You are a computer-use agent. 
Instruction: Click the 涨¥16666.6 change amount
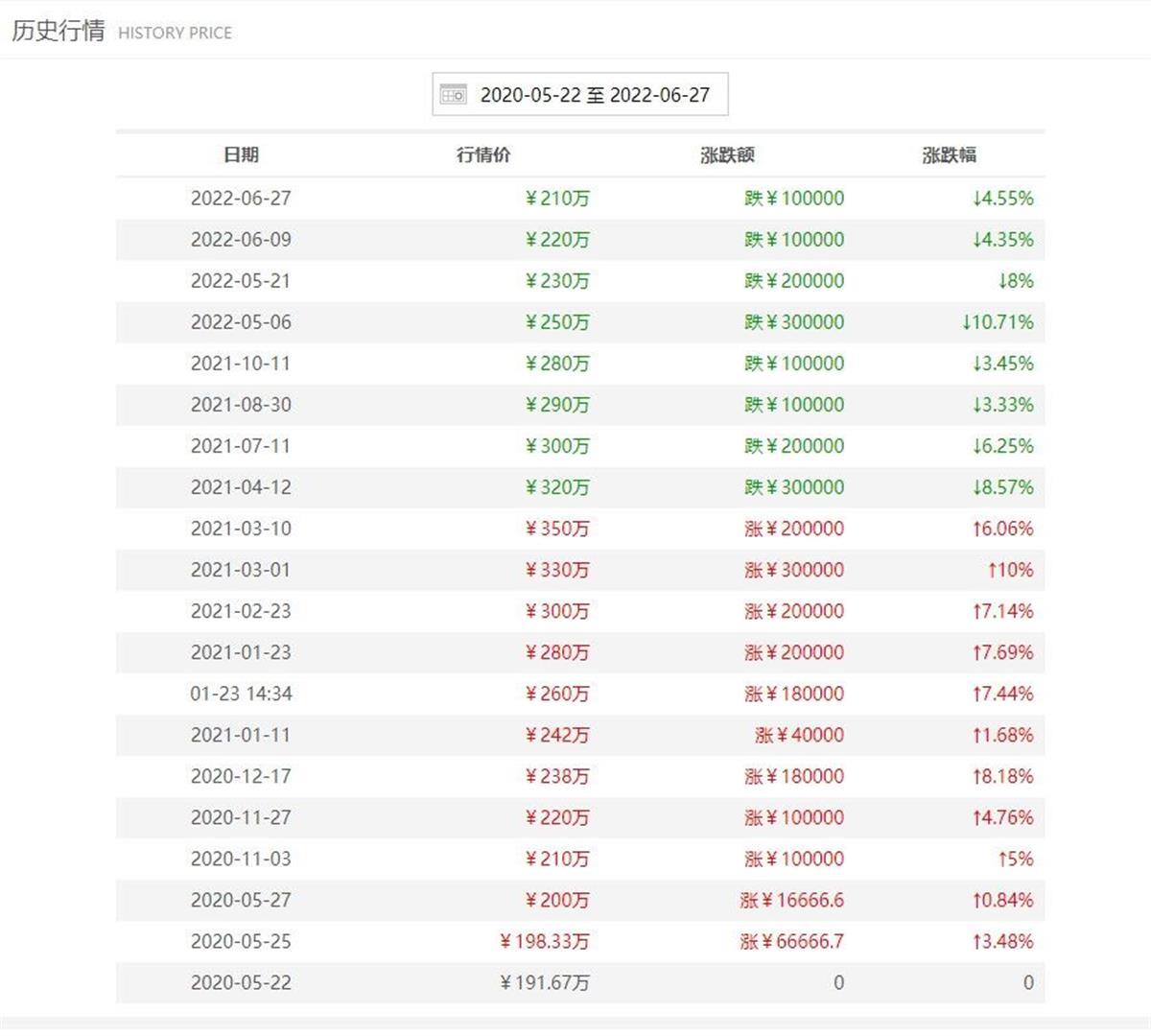pos(792,900)
